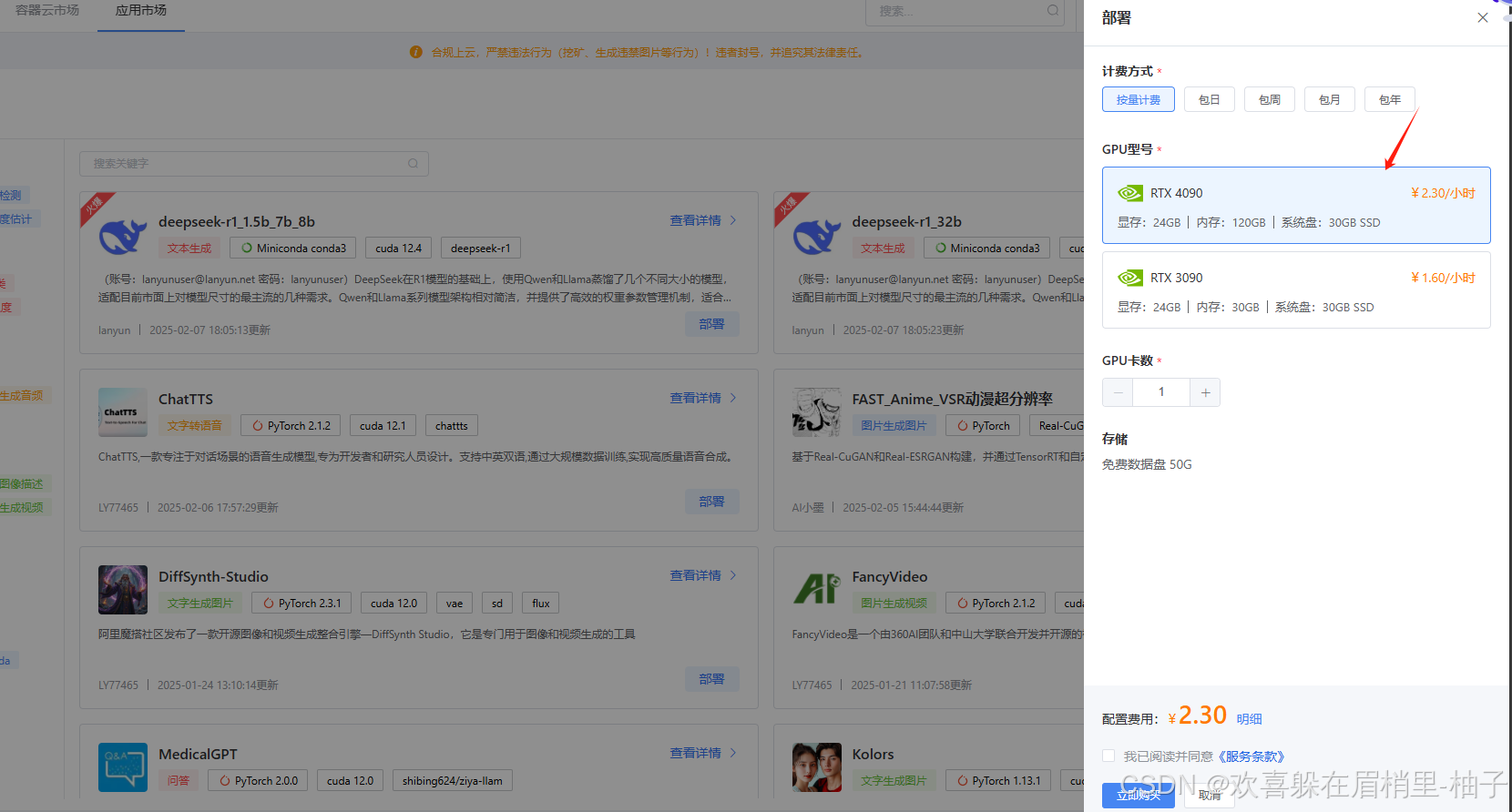1512x812 pixels.
Task: Click the top search box
Action: point(965,11)
